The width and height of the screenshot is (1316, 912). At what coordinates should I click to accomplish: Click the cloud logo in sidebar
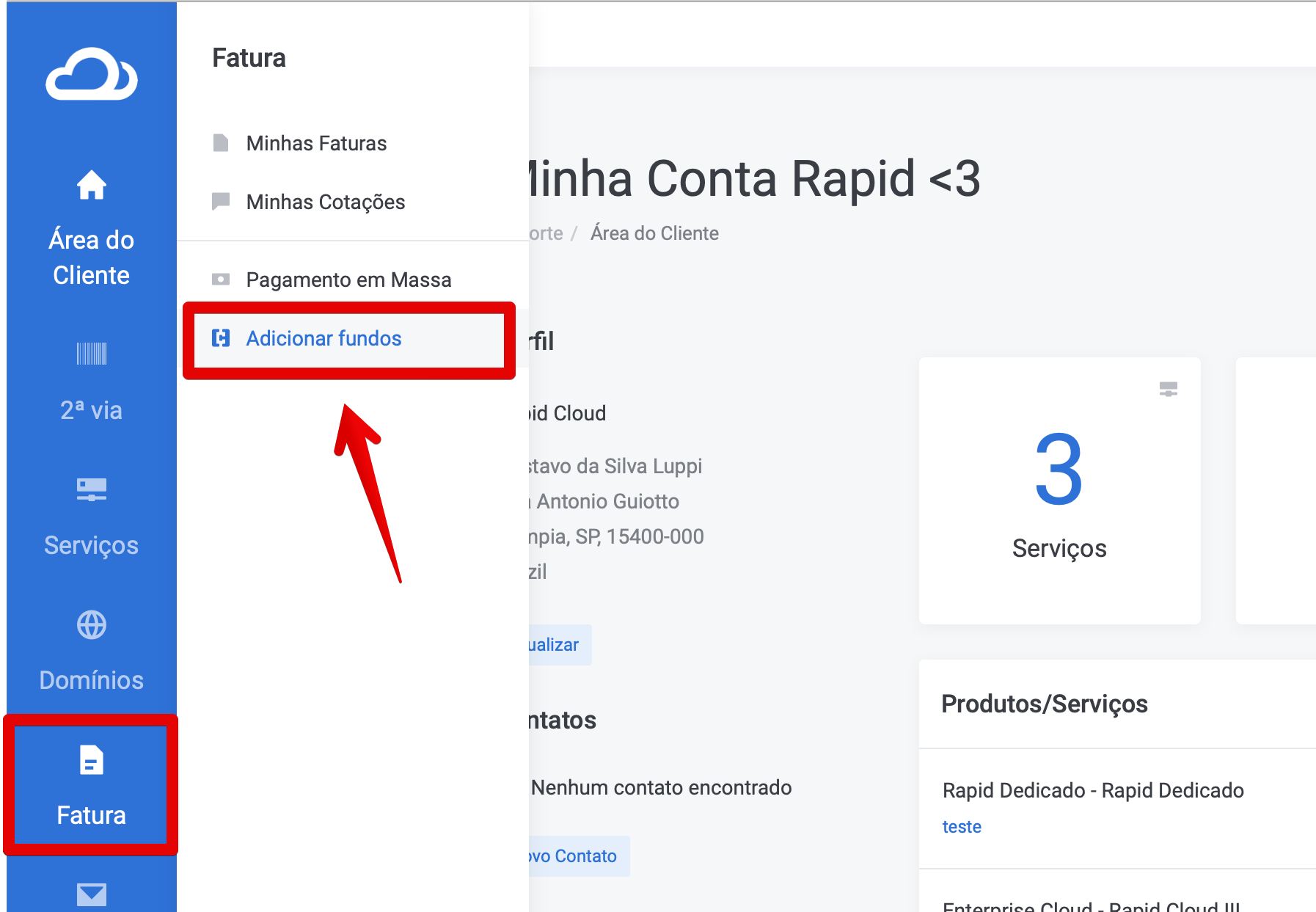point(92,74)
